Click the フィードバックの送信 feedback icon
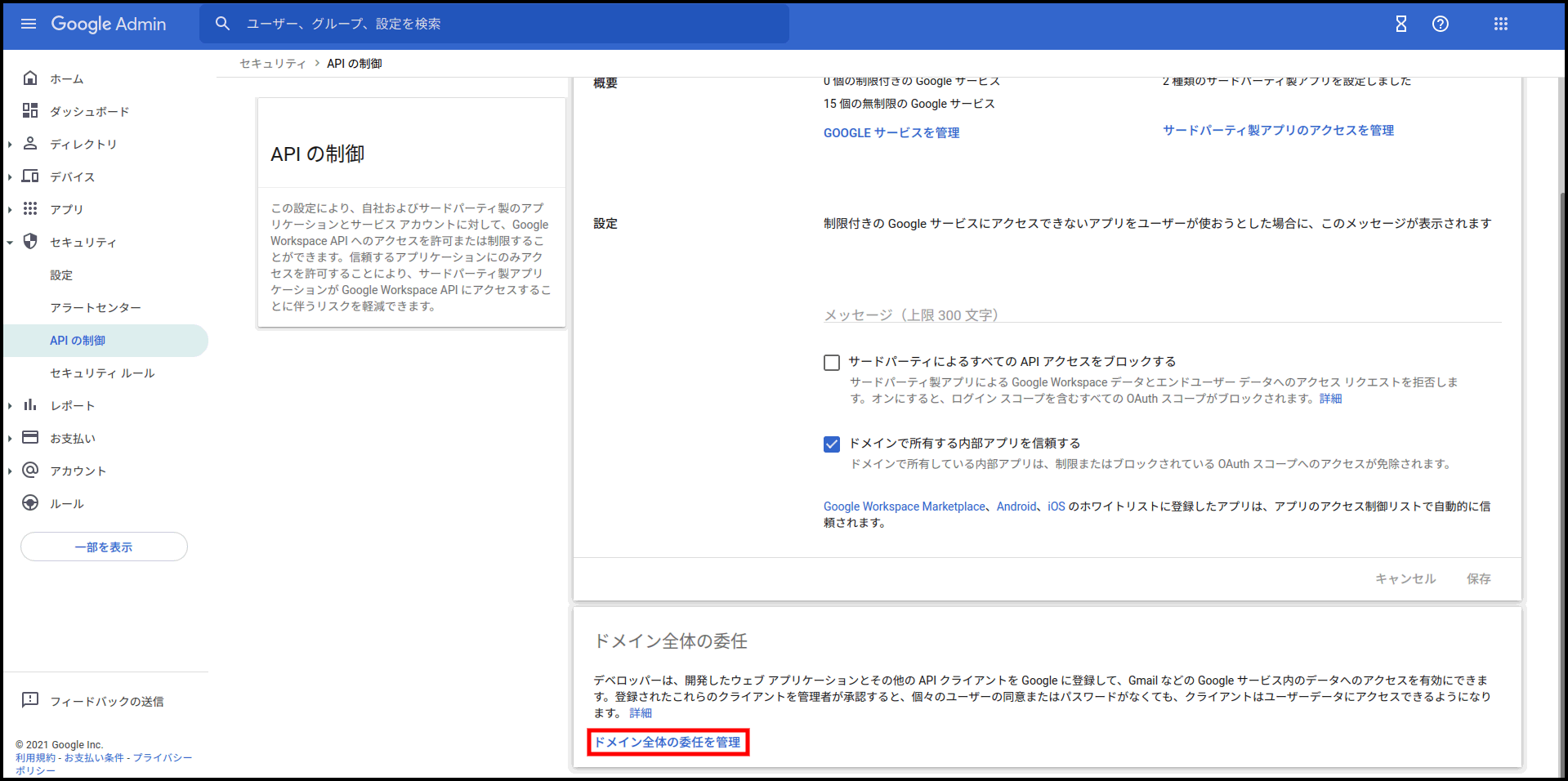This screenshot has width=1568, height=781. pos(30,700)
